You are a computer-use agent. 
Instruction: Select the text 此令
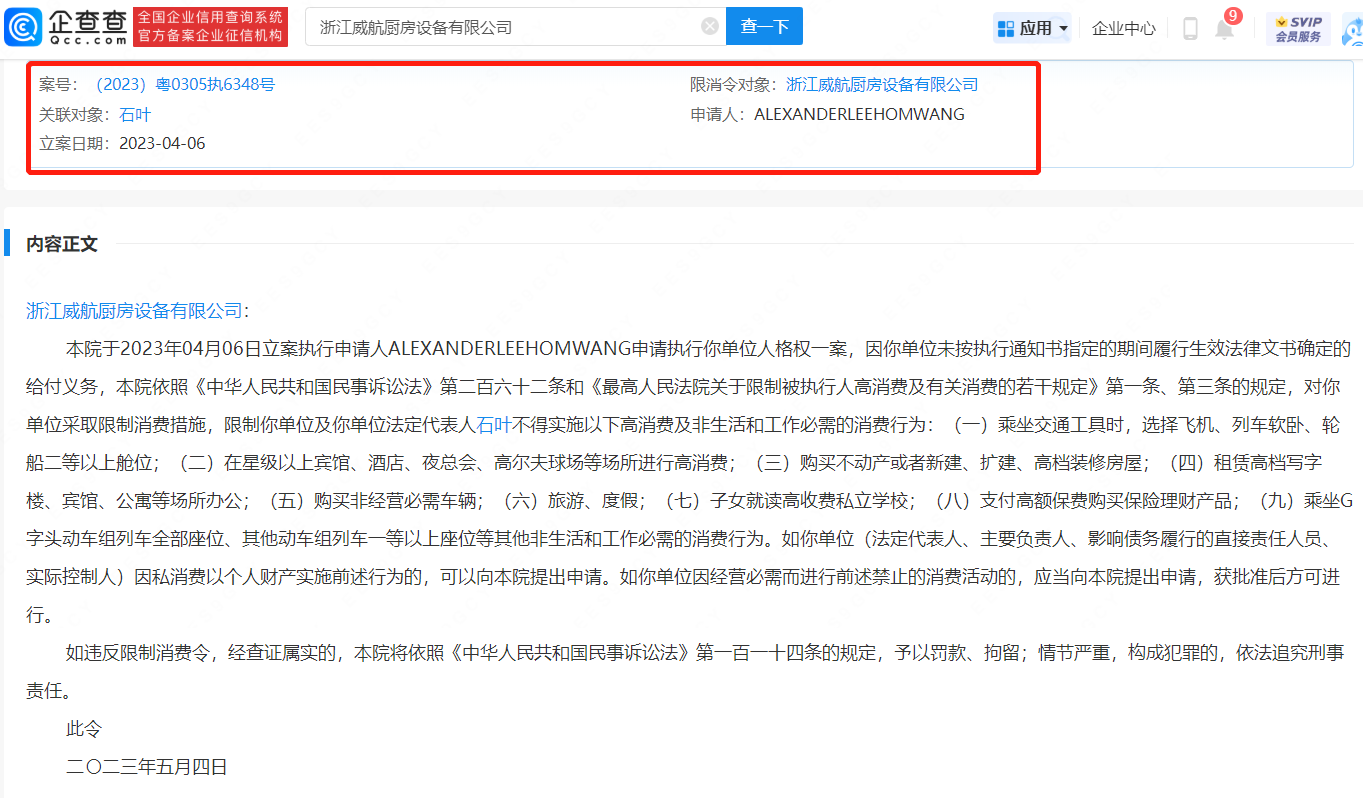[84, 729]
